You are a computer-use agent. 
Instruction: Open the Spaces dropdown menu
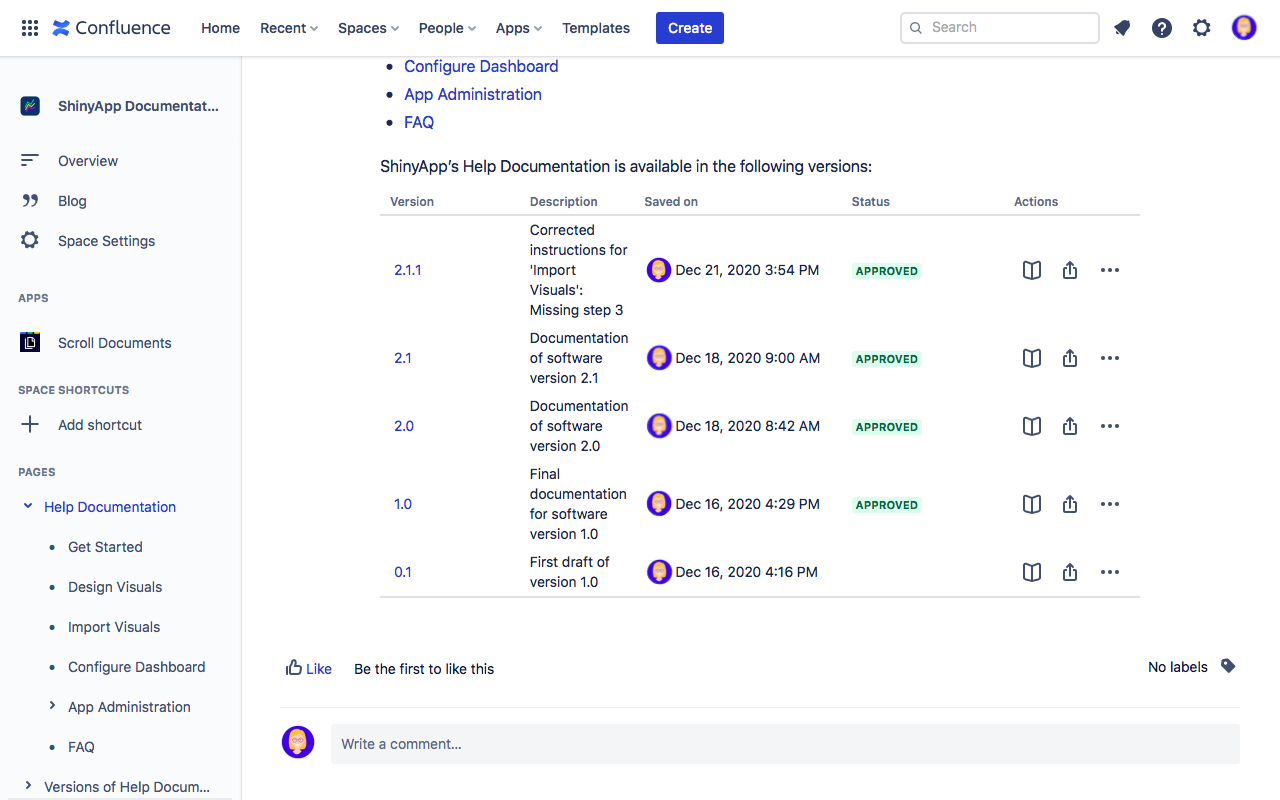coord(368,28)
